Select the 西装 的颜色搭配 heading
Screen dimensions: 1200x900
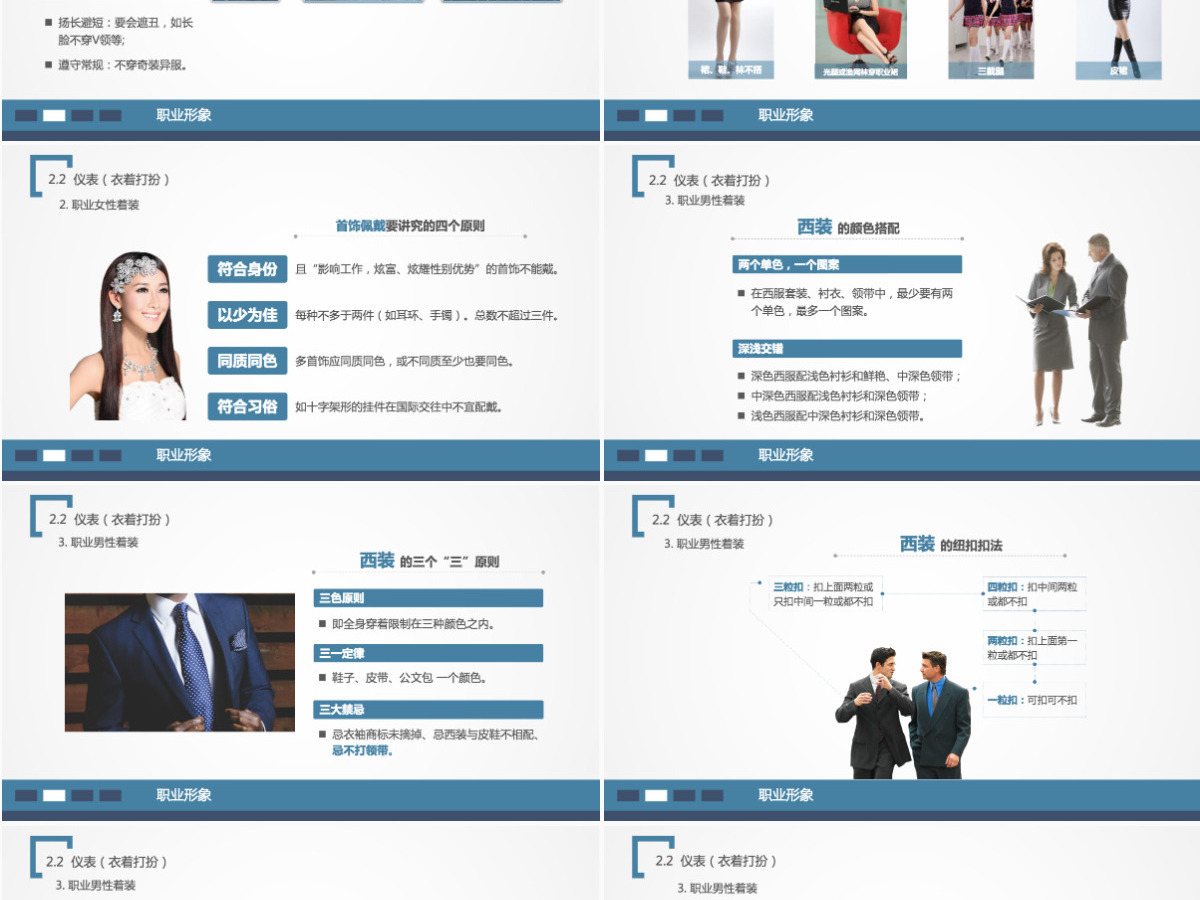[x=848, y=227]
